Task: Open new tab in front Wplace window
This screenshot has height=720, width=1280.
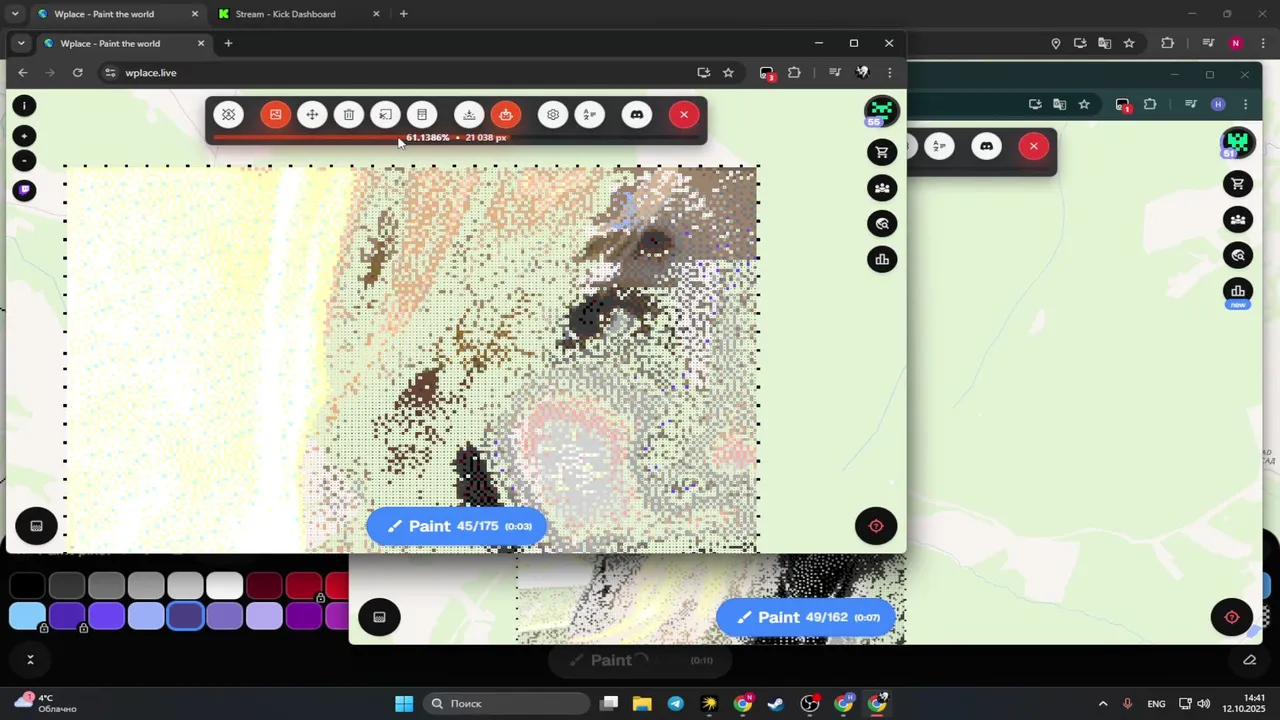Action: coord(228,43)
